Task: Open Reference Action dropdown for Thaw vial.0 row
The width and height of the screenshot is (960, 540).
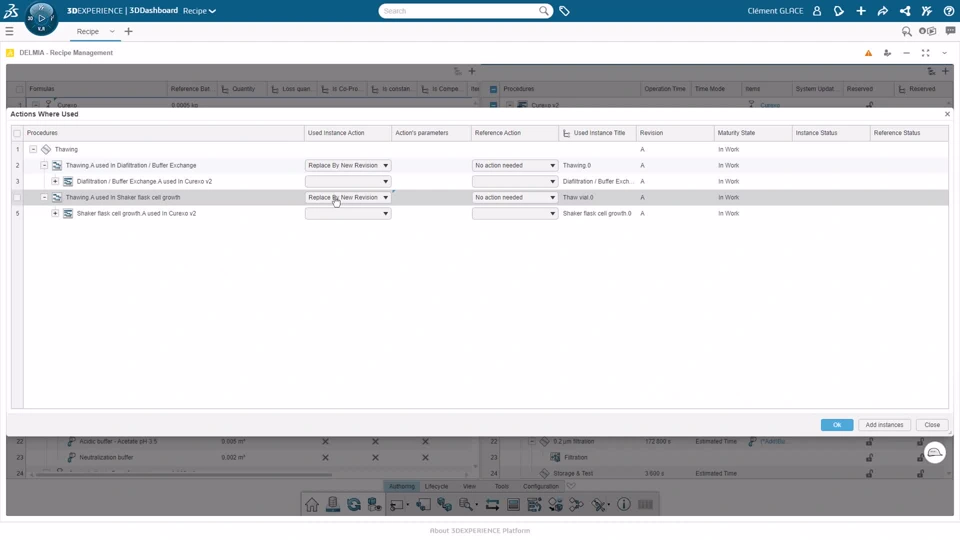Action: pos(514,197)
